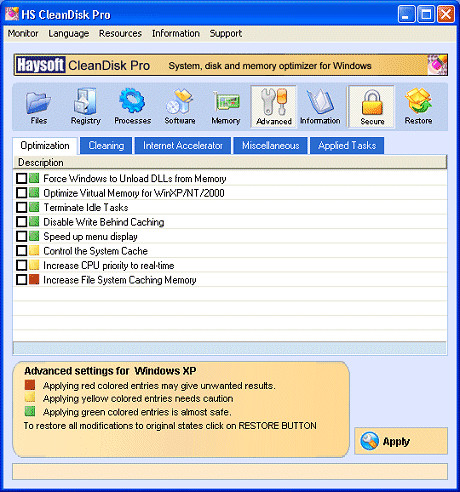This screenshot has width=460, height=492.
Task: Open the Software tool
Action: click(x=180, y=107)
